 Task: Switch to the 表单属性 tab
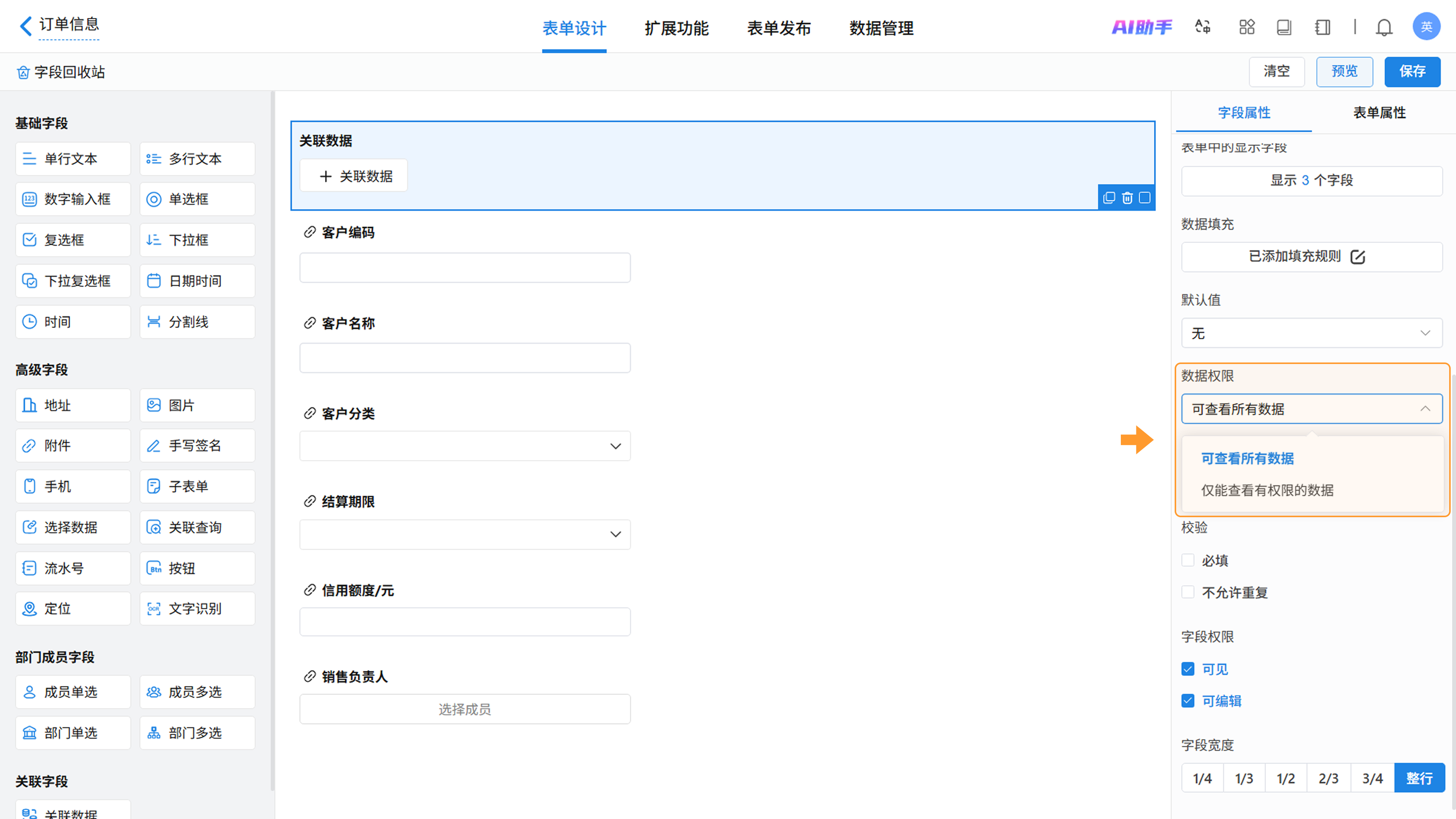click(x=1379, y=113)
